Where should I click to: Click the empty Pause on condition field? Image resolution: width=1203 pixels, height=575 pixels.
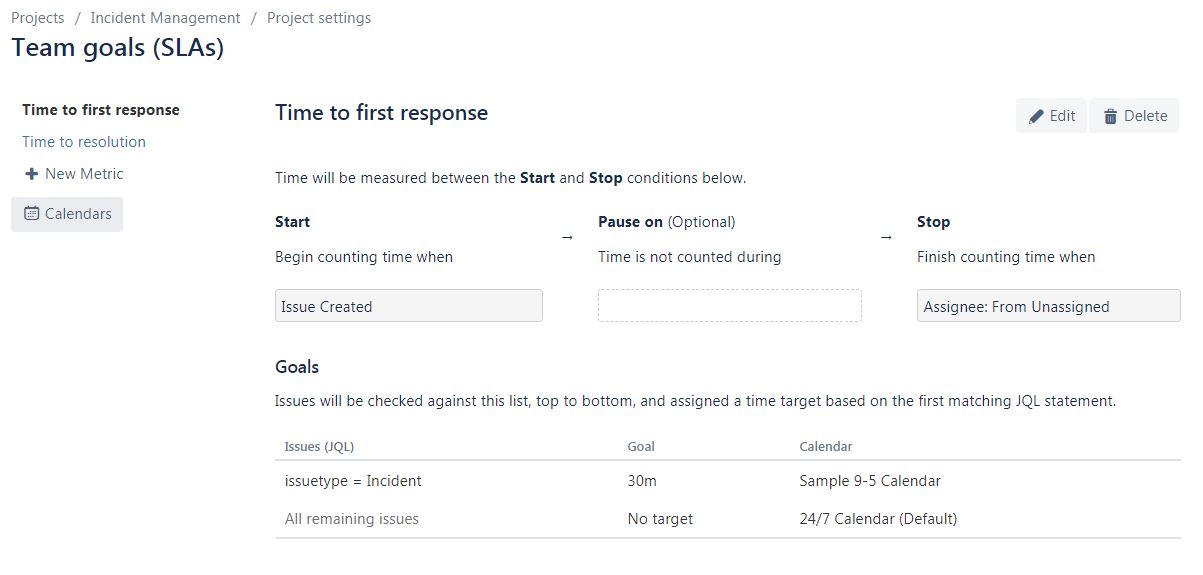pos(729,306)
